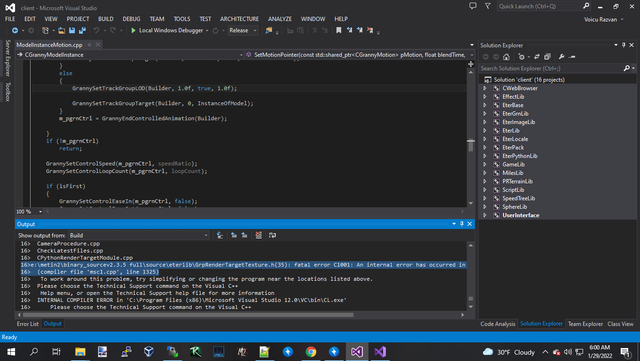
Task: Click Go to Next Message icon in Output
Action: click(244, 235)
